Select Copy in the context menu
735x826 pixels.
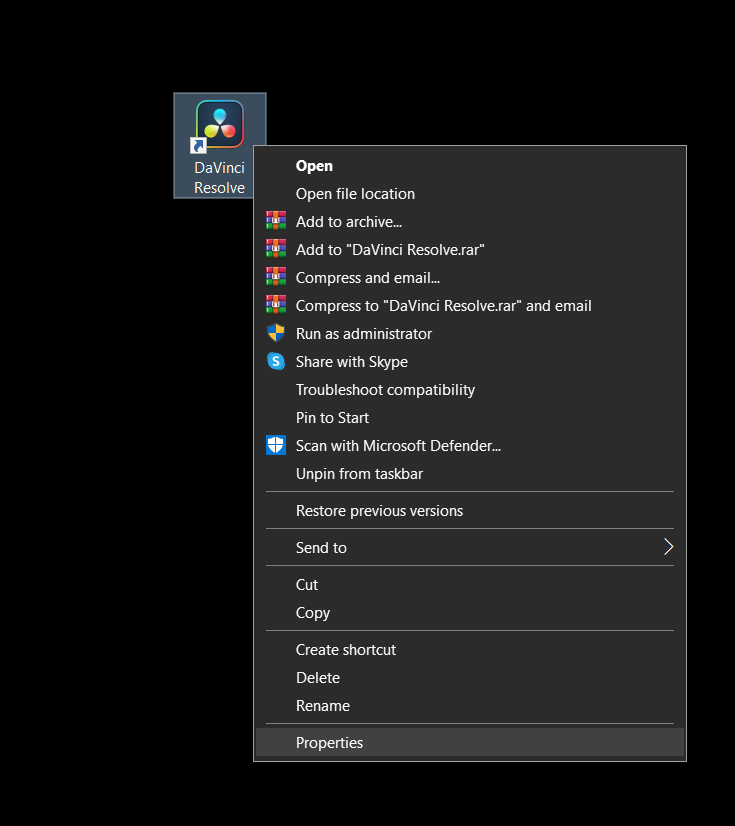(470, 613)
